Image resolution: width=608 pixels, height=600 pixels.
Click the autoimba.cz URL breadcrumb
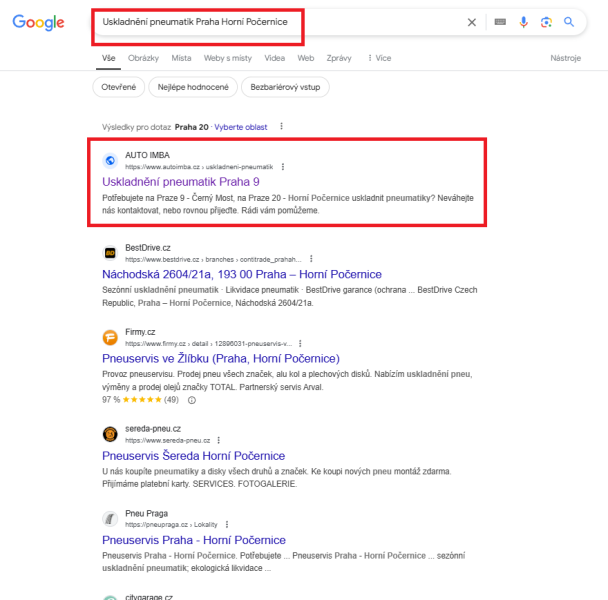pyautogui.click(x=199, y=167)
